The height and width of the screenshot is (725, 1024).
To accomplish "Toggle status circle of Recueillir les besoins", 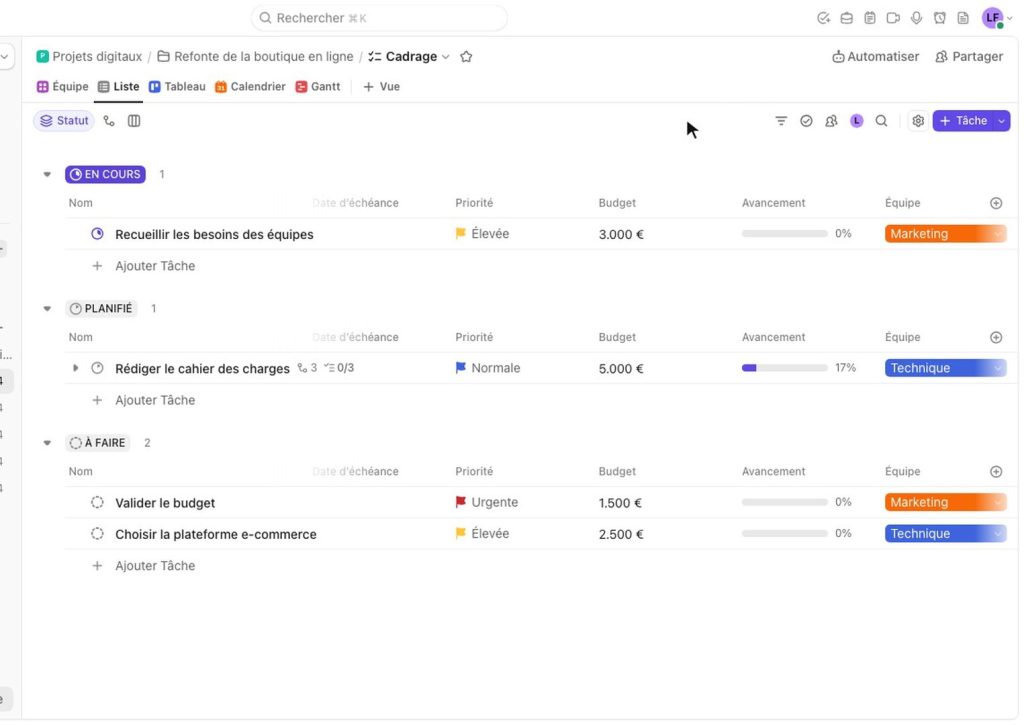I will pos(97,234).
